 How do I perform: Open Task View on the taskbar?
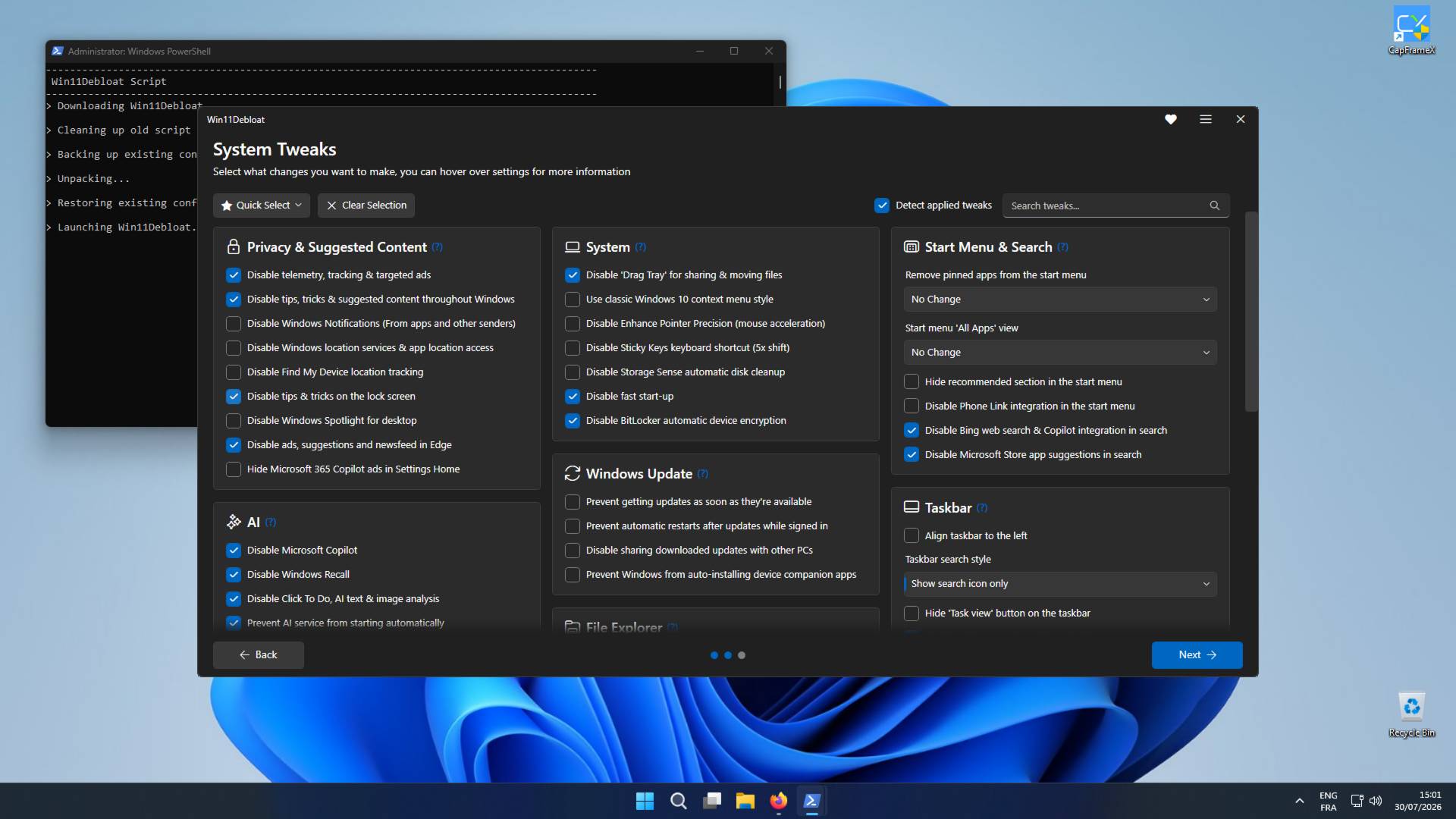(712, 801)
